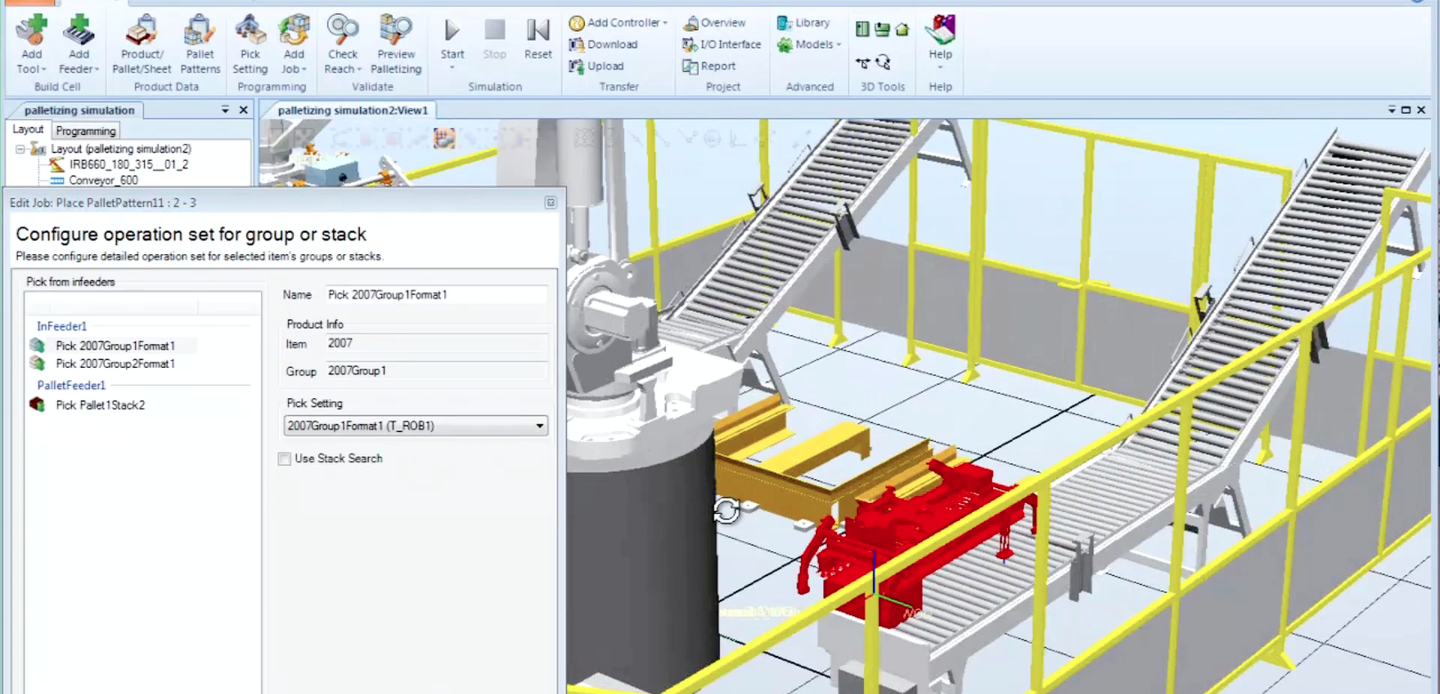Open the I/O Interface
This screenshot has width=1440, height=694.
[x=721, y=44]
